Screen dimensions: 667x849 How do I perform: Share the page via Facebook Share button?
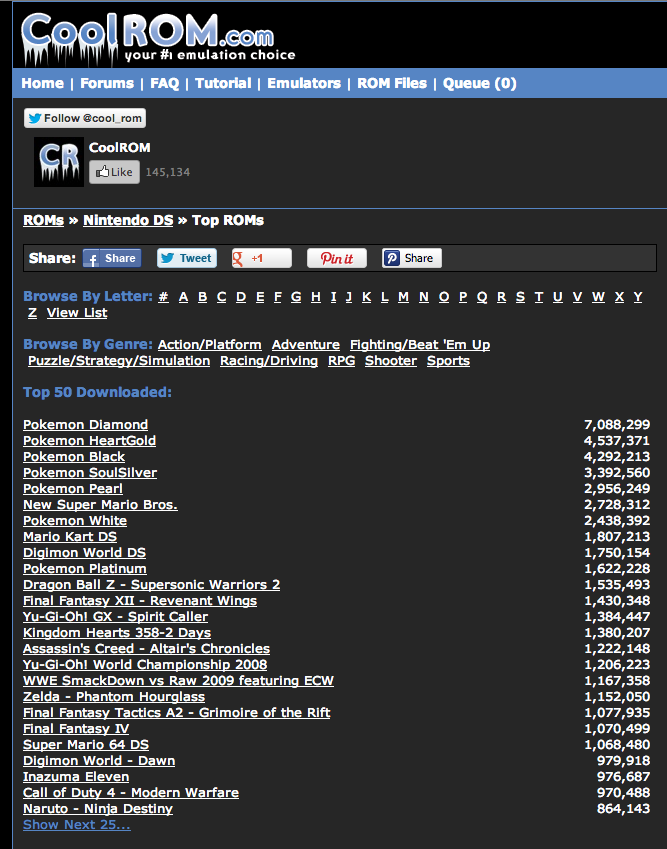pyautogui.click(x=112, y=258)
